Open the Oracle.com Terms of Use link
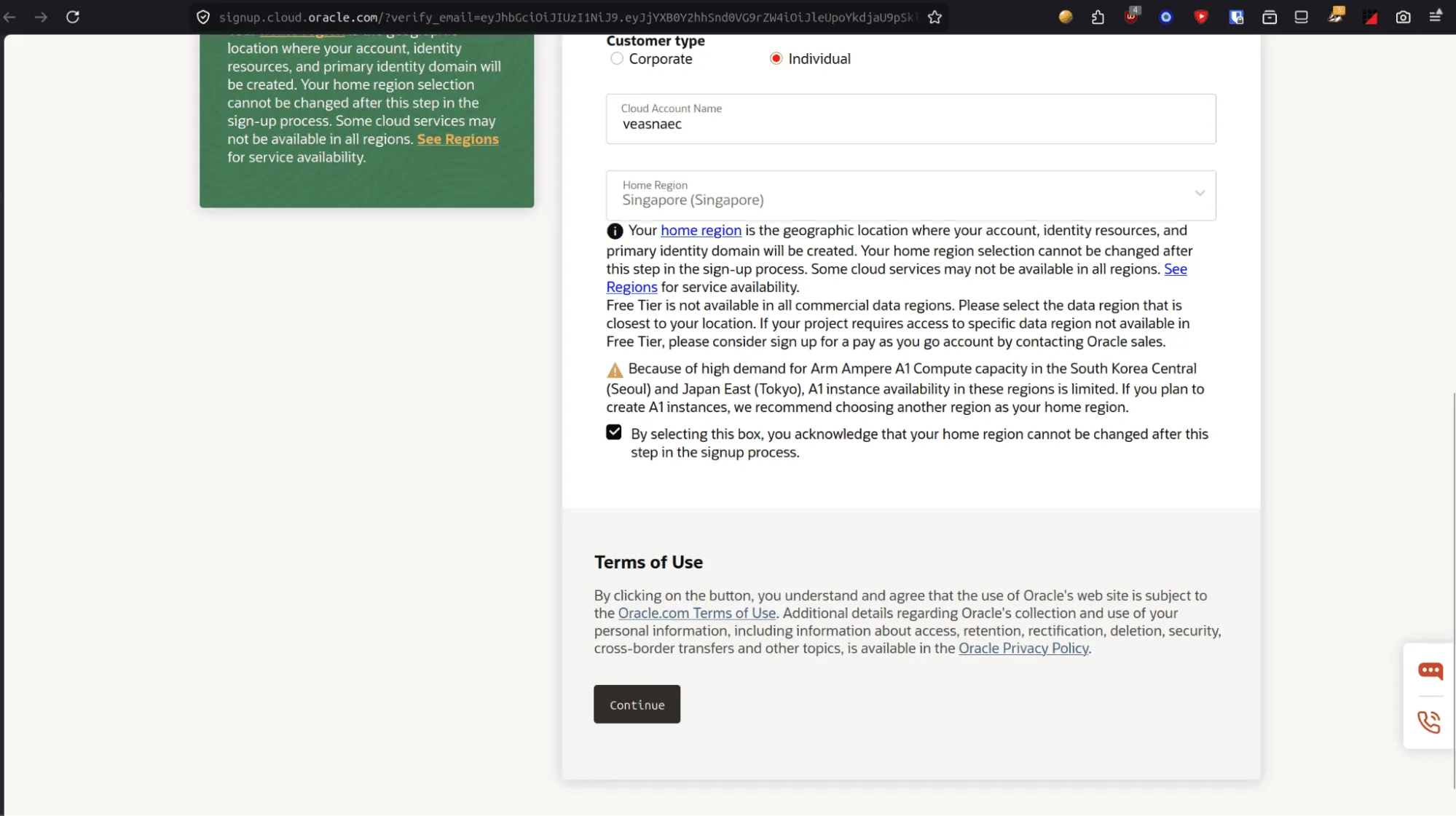 [x=697, y=613]
